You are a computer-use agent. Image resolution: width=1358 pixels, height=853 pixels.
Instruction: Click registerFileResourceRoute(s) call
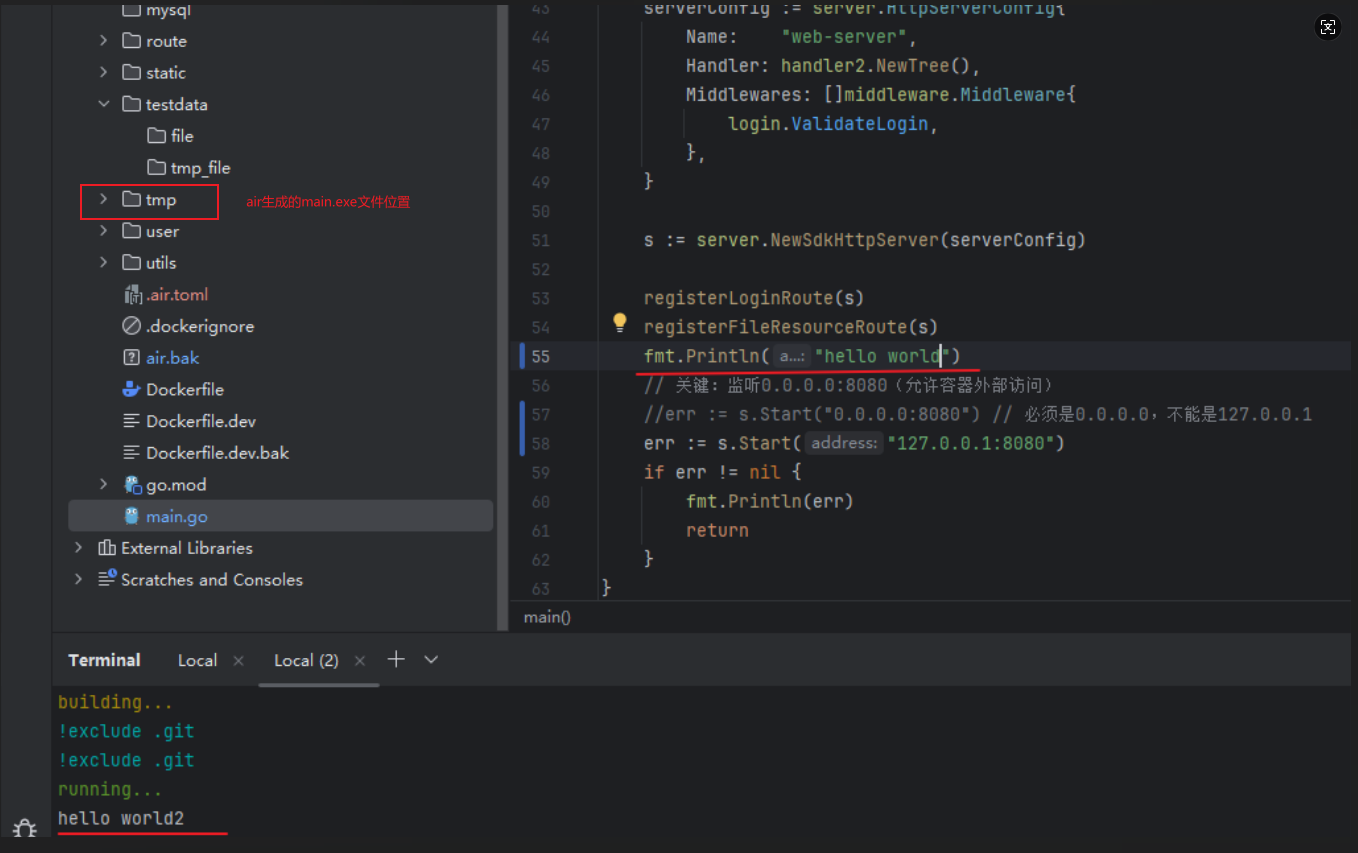pyautogui.click(x=791, y=327)
